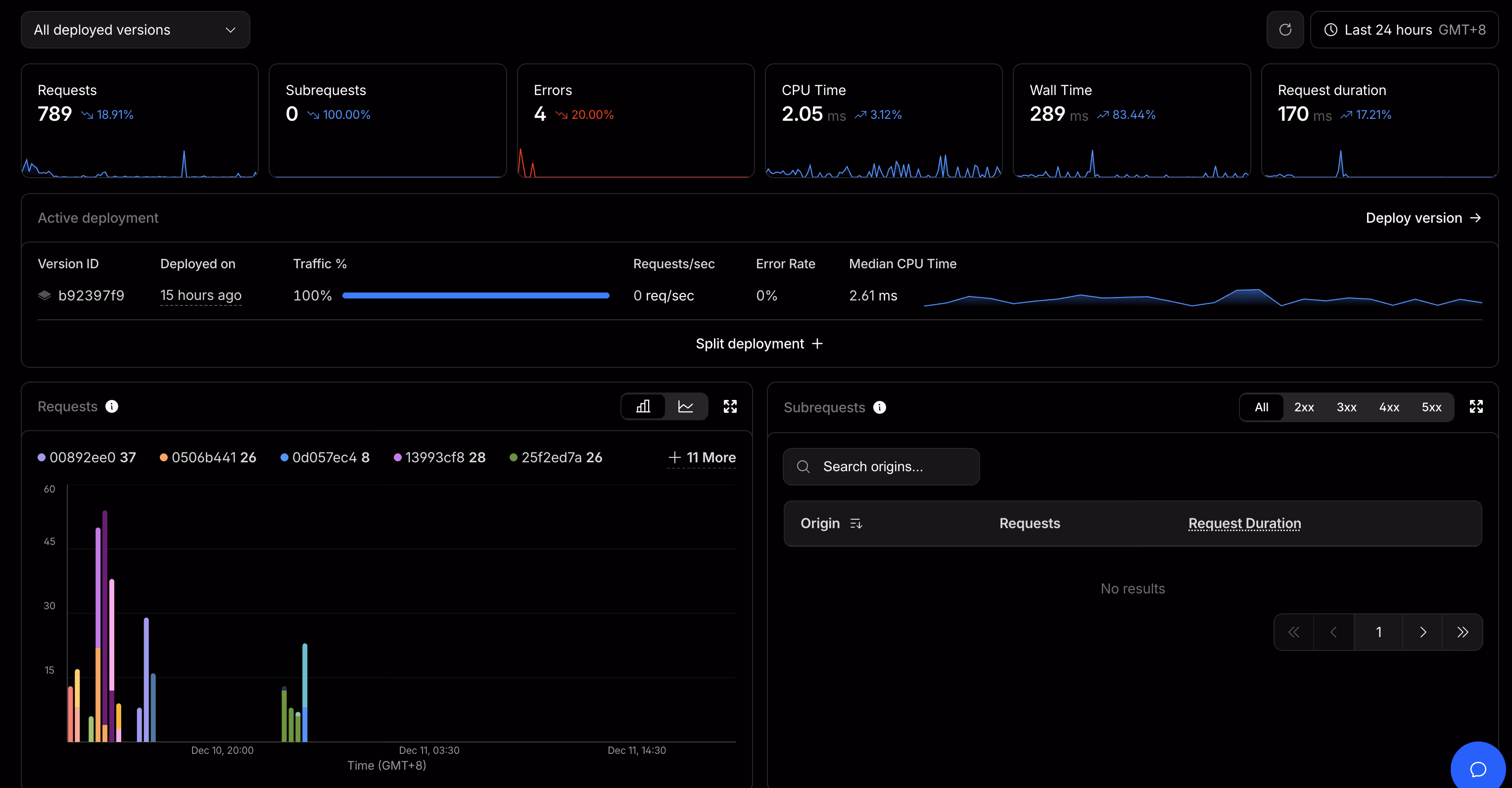Switch Requests chart to line view
Viewport: 1512px width, 788px height.
pos(686,406)
